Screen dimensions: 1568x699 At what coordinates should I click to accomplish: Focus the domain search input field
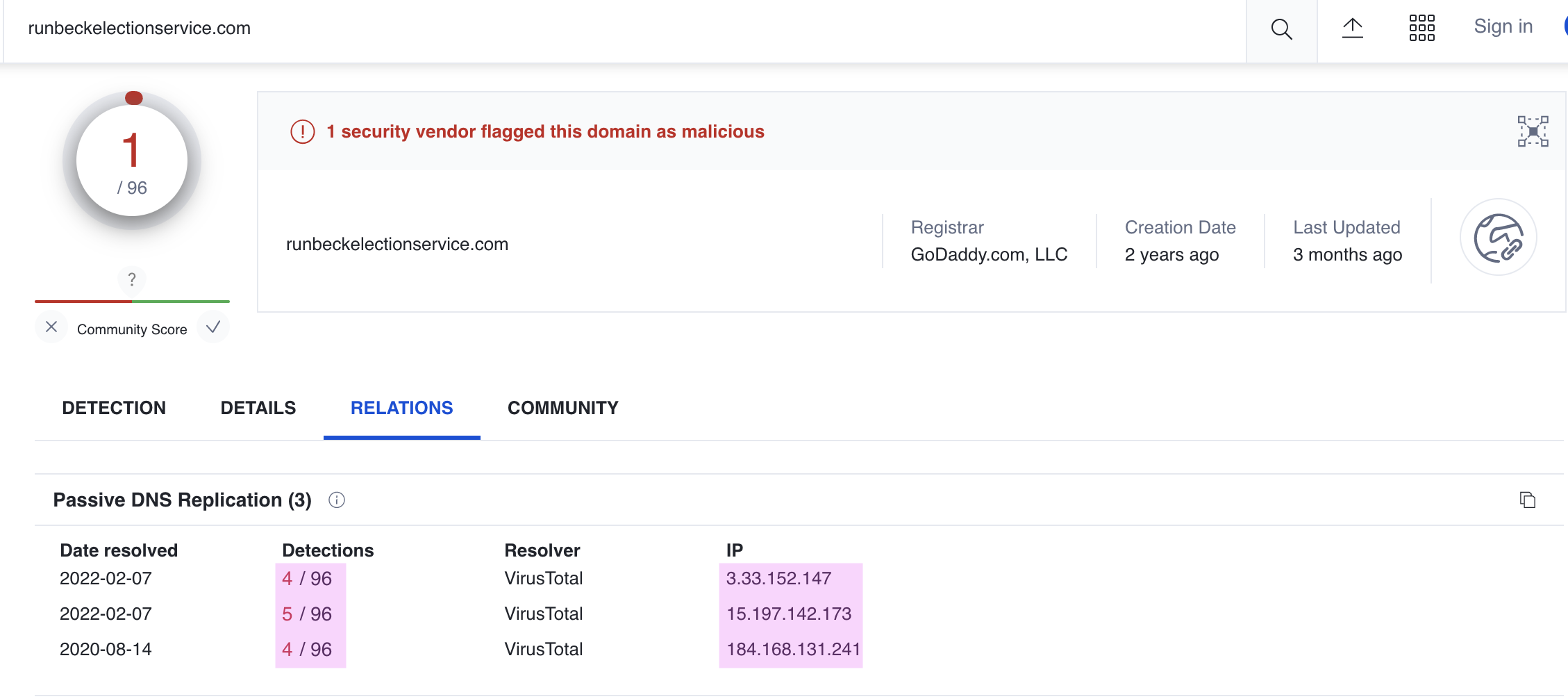(x=625, y=28)
